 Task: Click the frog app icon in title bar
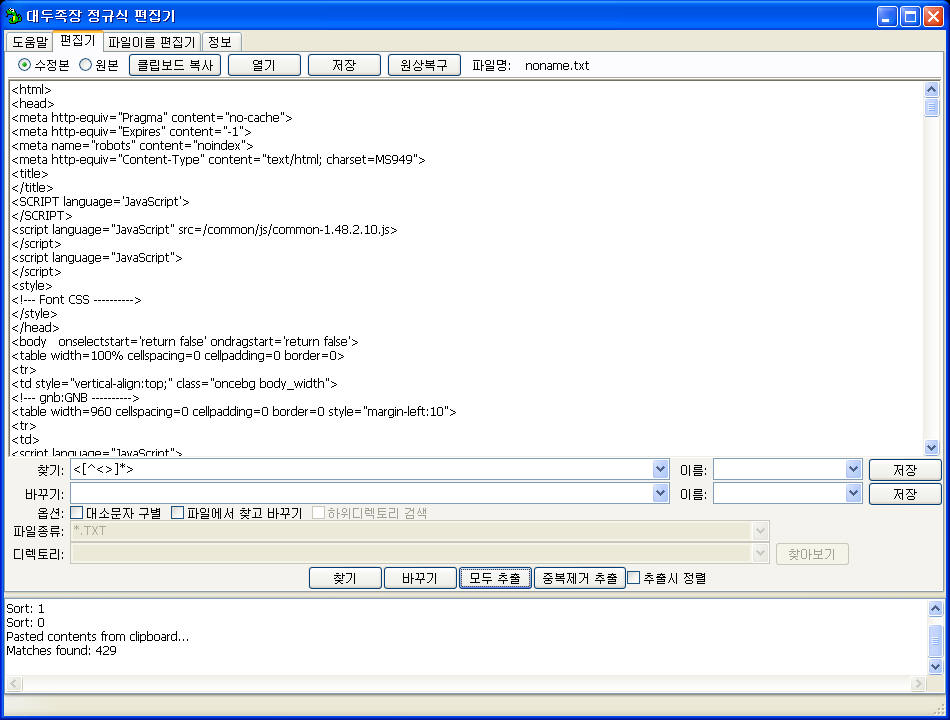13,15
